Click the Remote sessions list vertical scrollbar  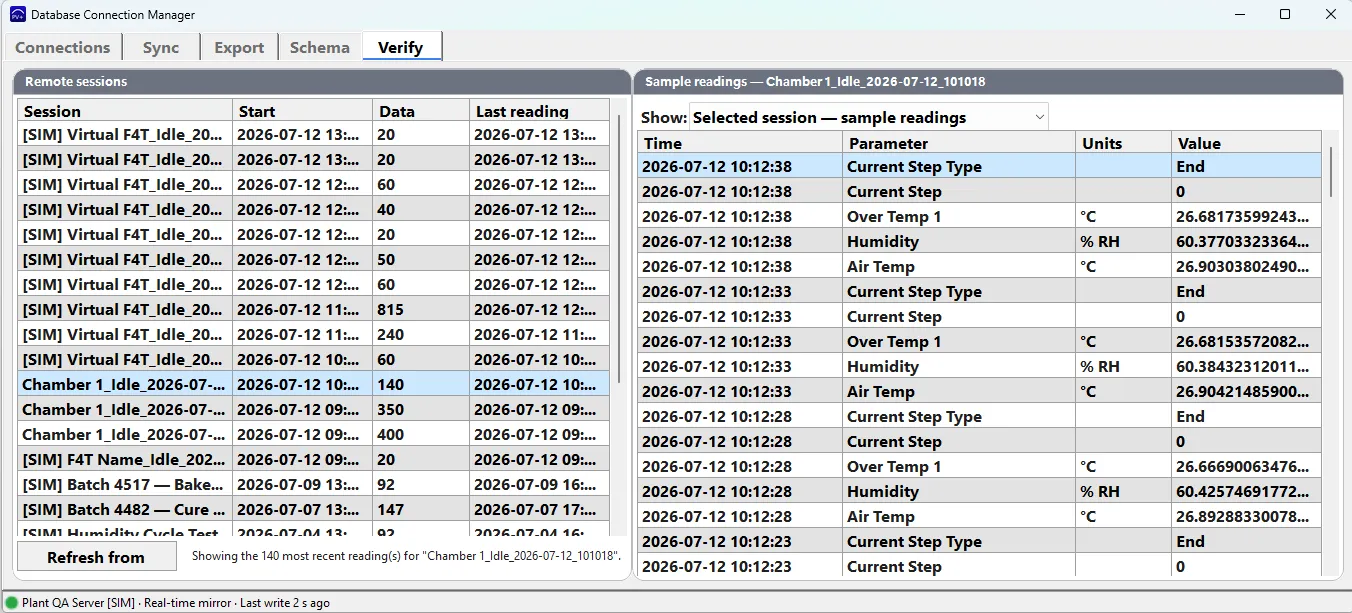[x=620, y=248]
